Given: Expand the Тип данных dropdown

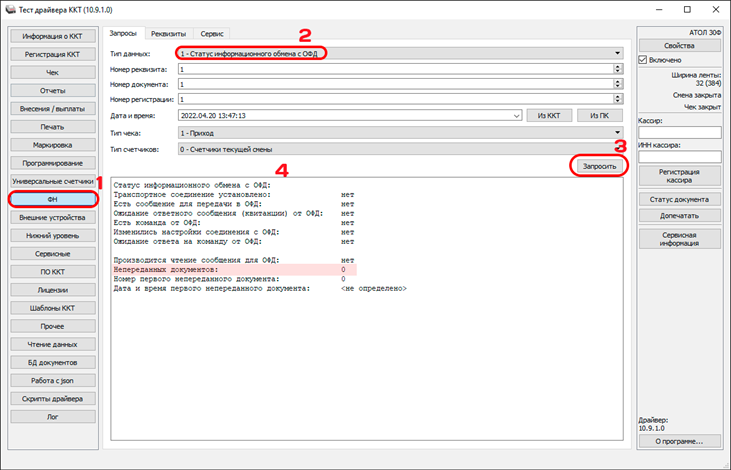Looking at the screenshot, I should (619, 52).
